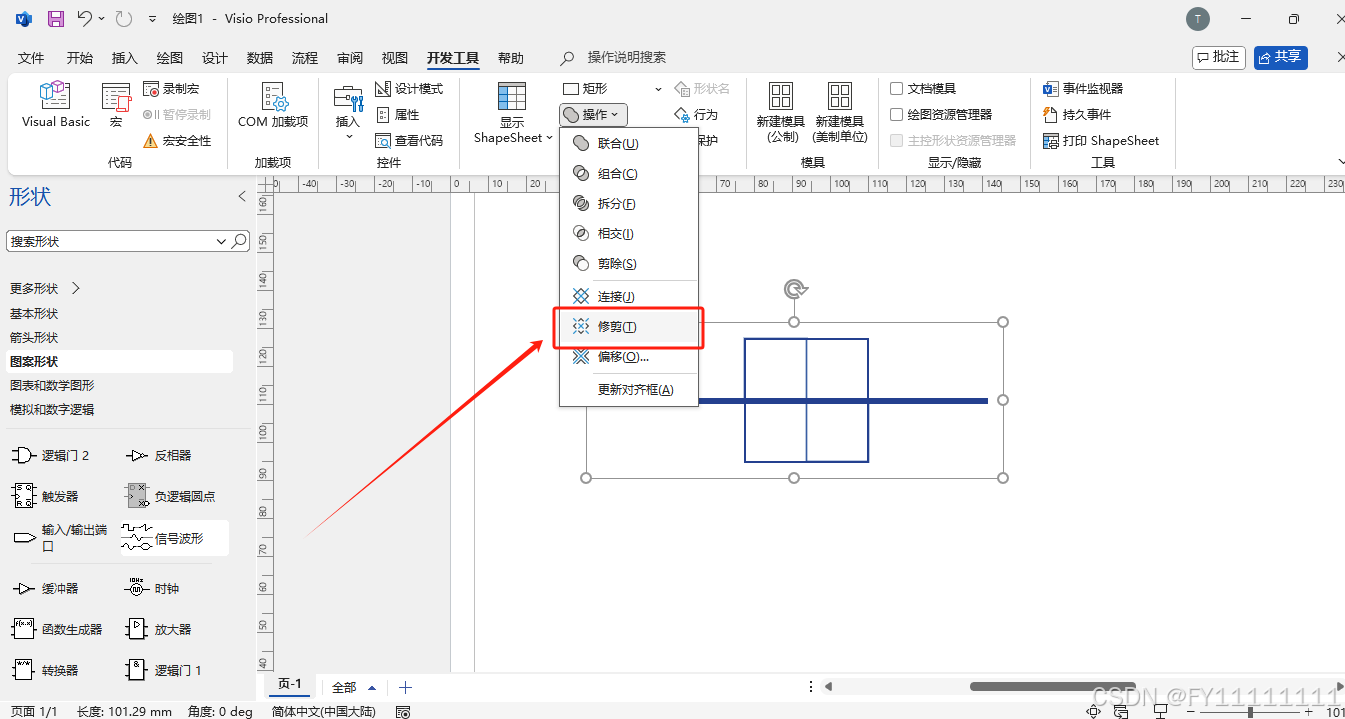The height and width of the screenshot is (719, 1345).
Task: Open 事件监视器 event monitor
Action: tap(1083, 89)
